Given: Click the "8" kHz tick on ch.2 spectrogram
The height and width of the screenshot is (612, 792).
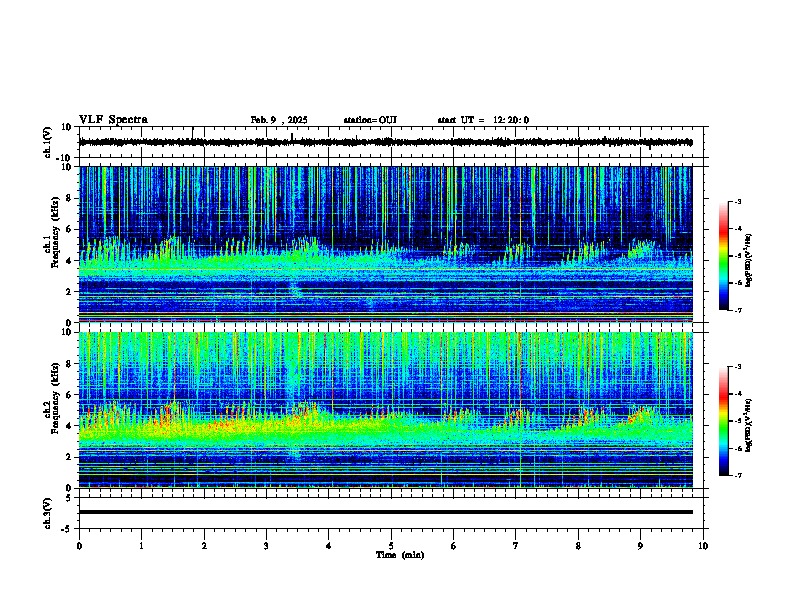Looking at the screenshot, I should tap(69, 364).
